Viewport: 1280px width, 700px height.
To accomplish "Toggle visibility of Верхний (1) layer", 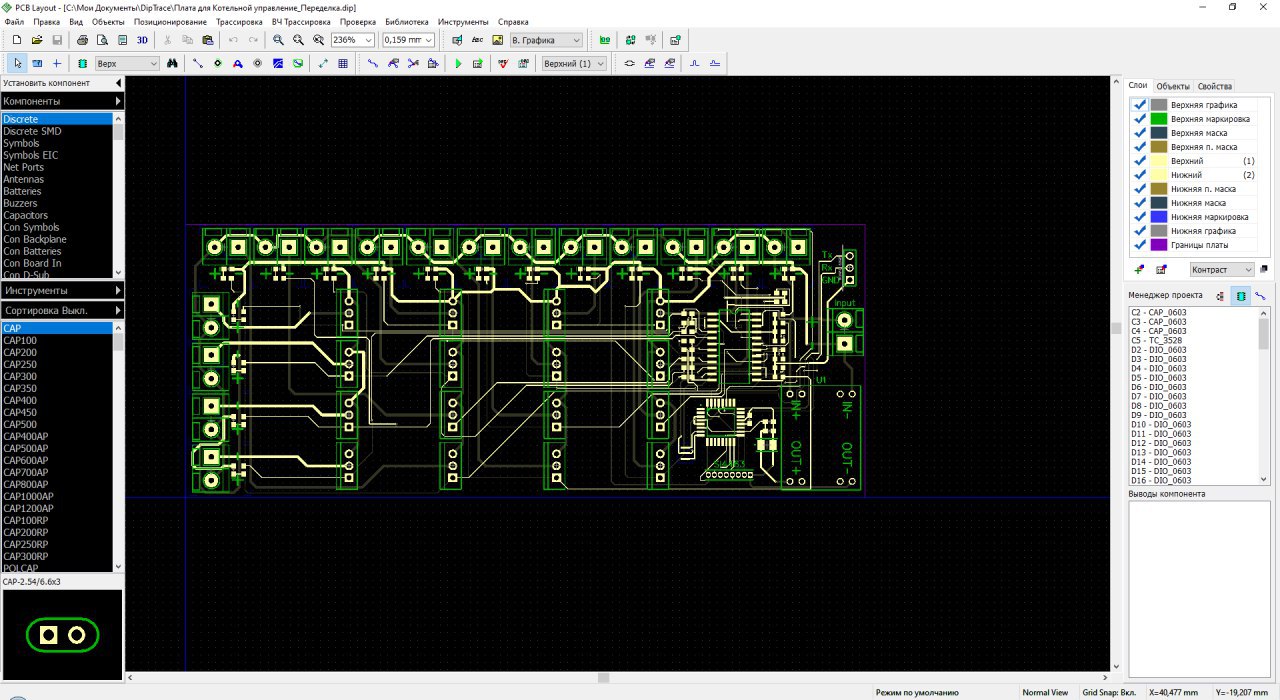I will click(1140, 160).
